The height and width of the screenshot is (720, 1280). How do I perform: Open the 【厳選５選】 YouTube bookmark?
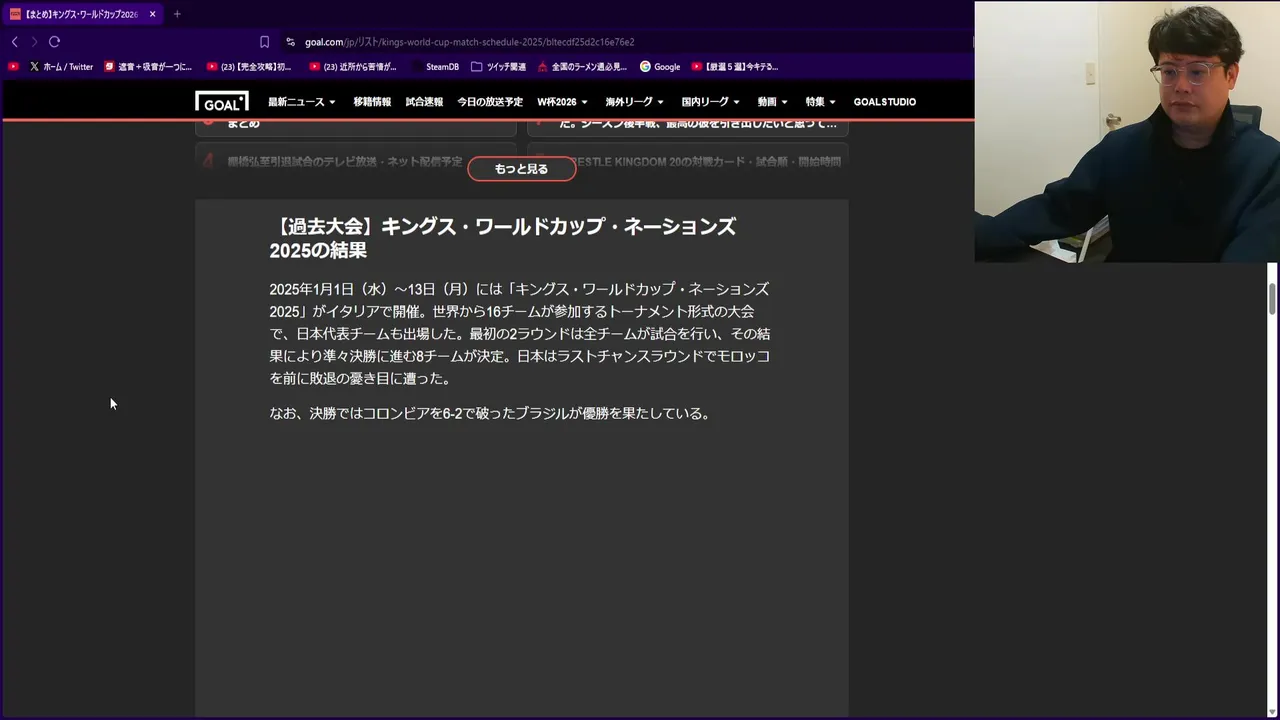735,67
